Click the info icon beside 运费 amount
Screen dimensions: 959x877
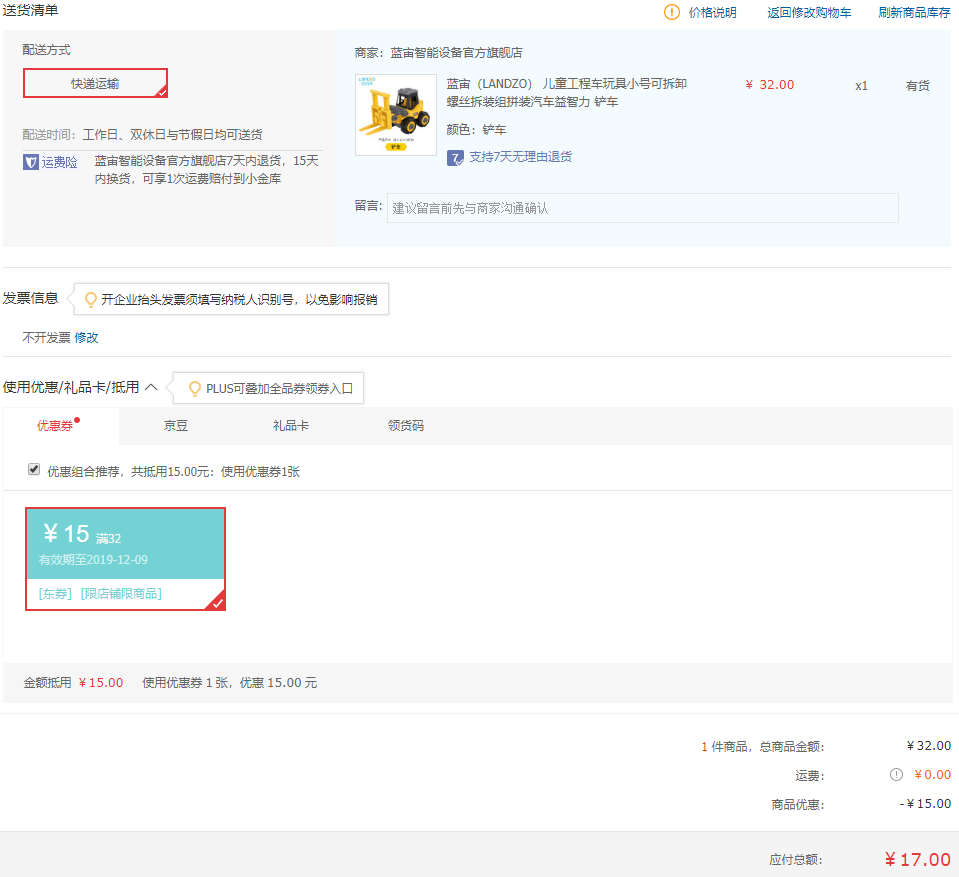pyautogui.click(x=896, y=775)
